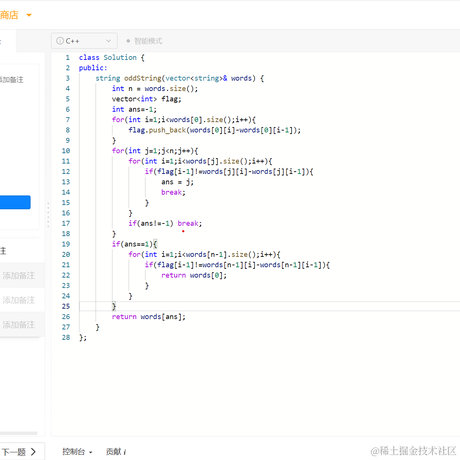The height and width of the screenshot is (460, 460).
Task: Click 'return words[0];' on line 22
Action: 194,275
